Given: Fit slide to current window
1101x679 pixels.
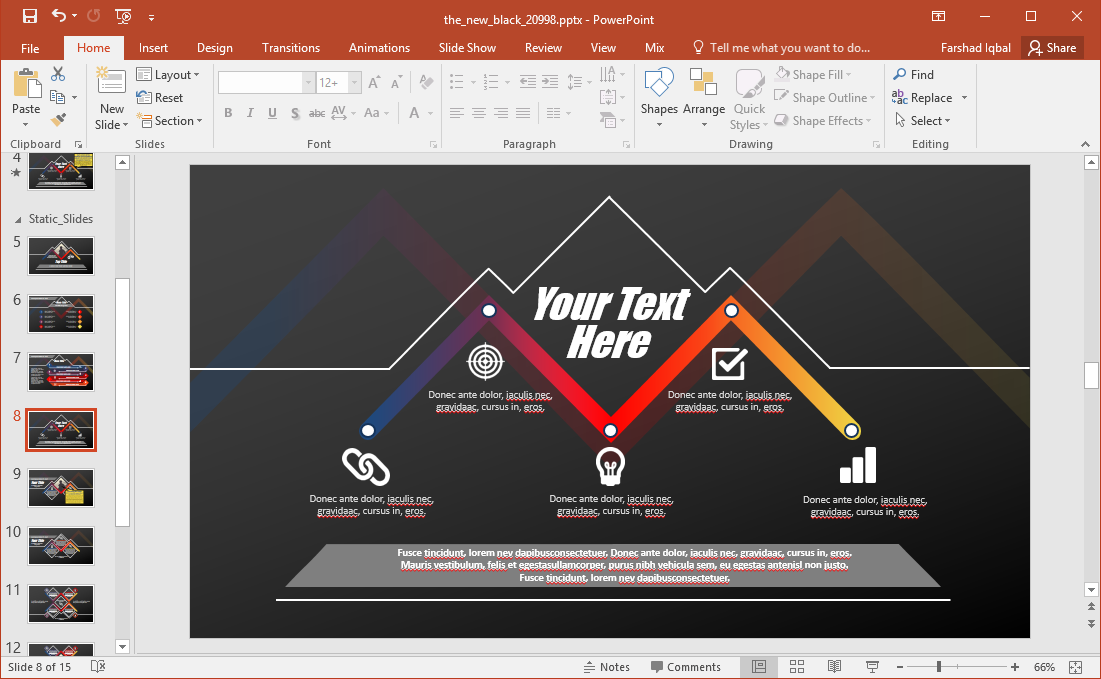Looking at the screenshot, I should pos(1075,667).
